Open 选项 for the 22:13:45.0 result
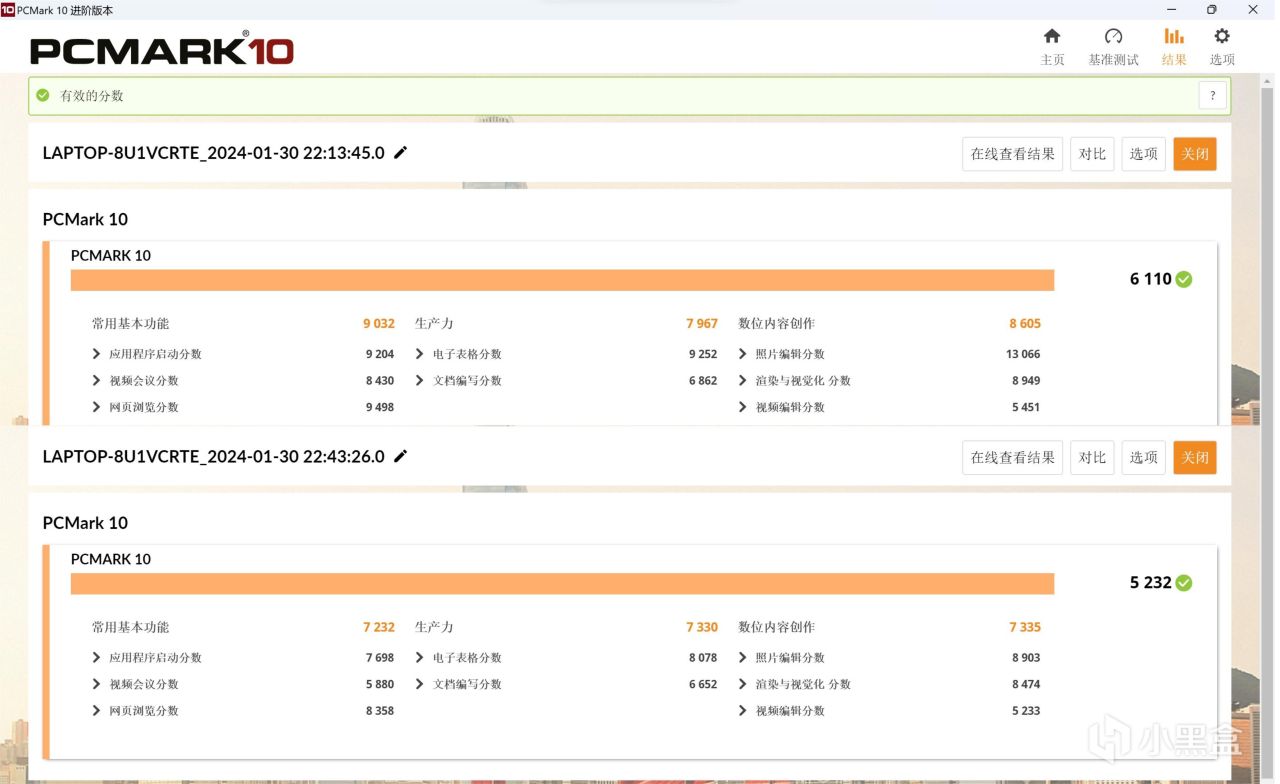 [1143, 154]
